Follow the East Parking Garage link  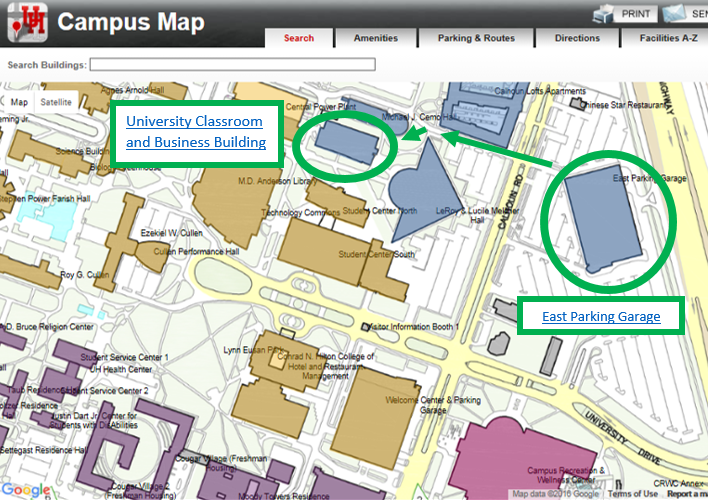601,317
